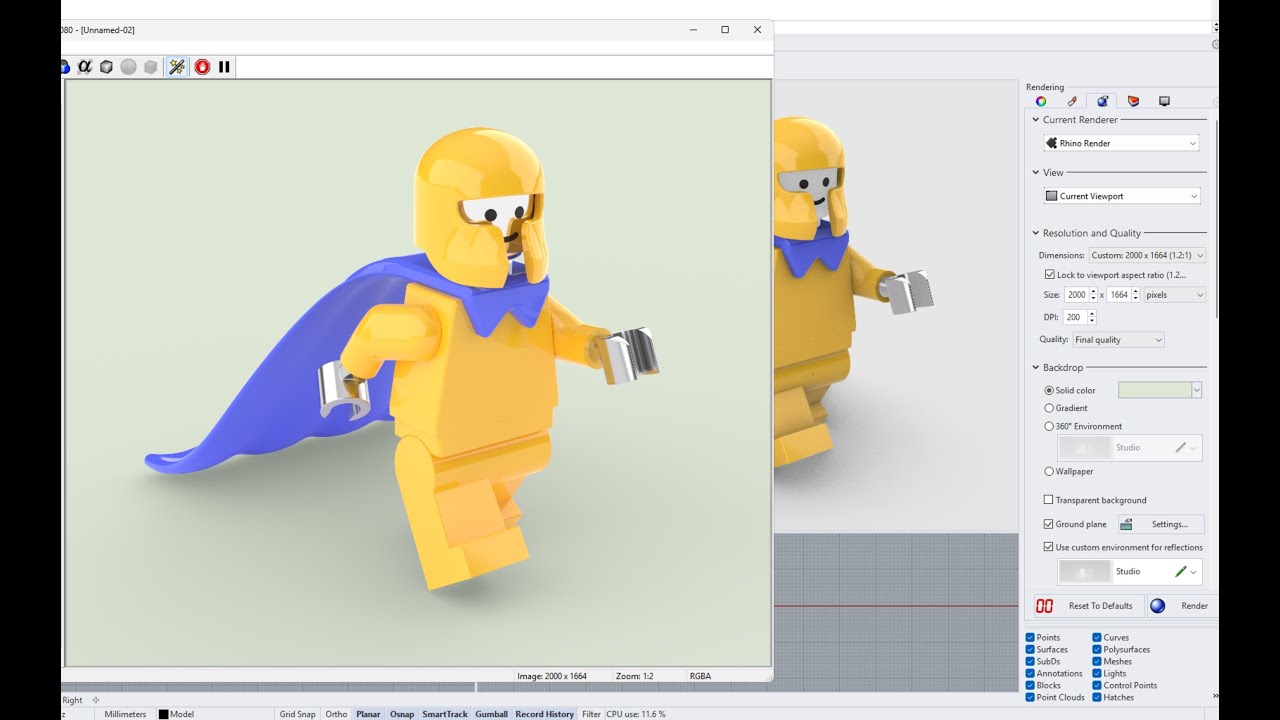Toggle the Points filter checkbox
The image size is (1280, 720).
point(1030,637)
